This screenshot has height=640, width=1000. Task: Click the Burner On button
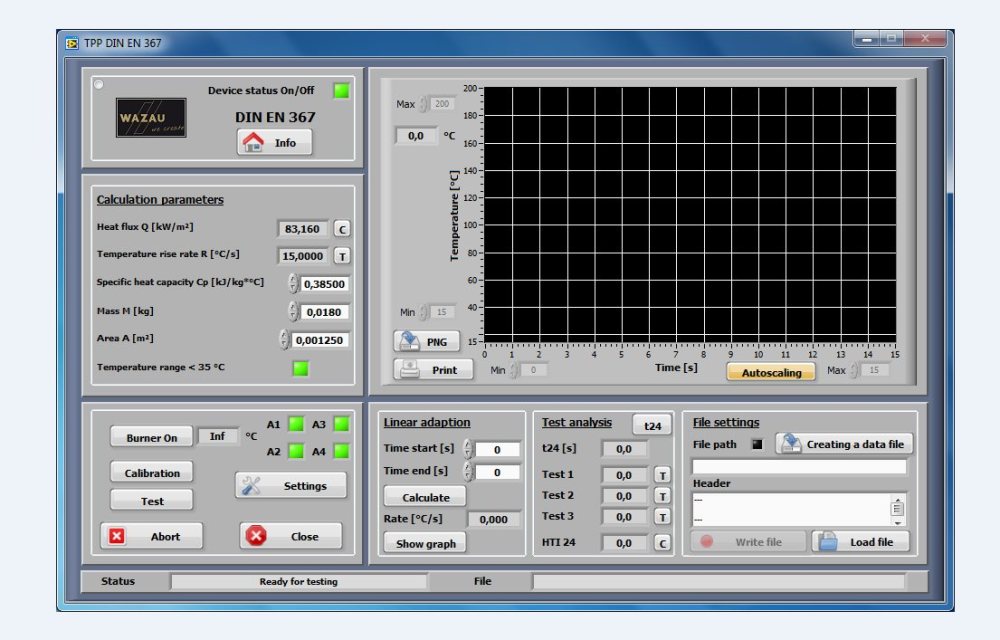pos(151,438)
